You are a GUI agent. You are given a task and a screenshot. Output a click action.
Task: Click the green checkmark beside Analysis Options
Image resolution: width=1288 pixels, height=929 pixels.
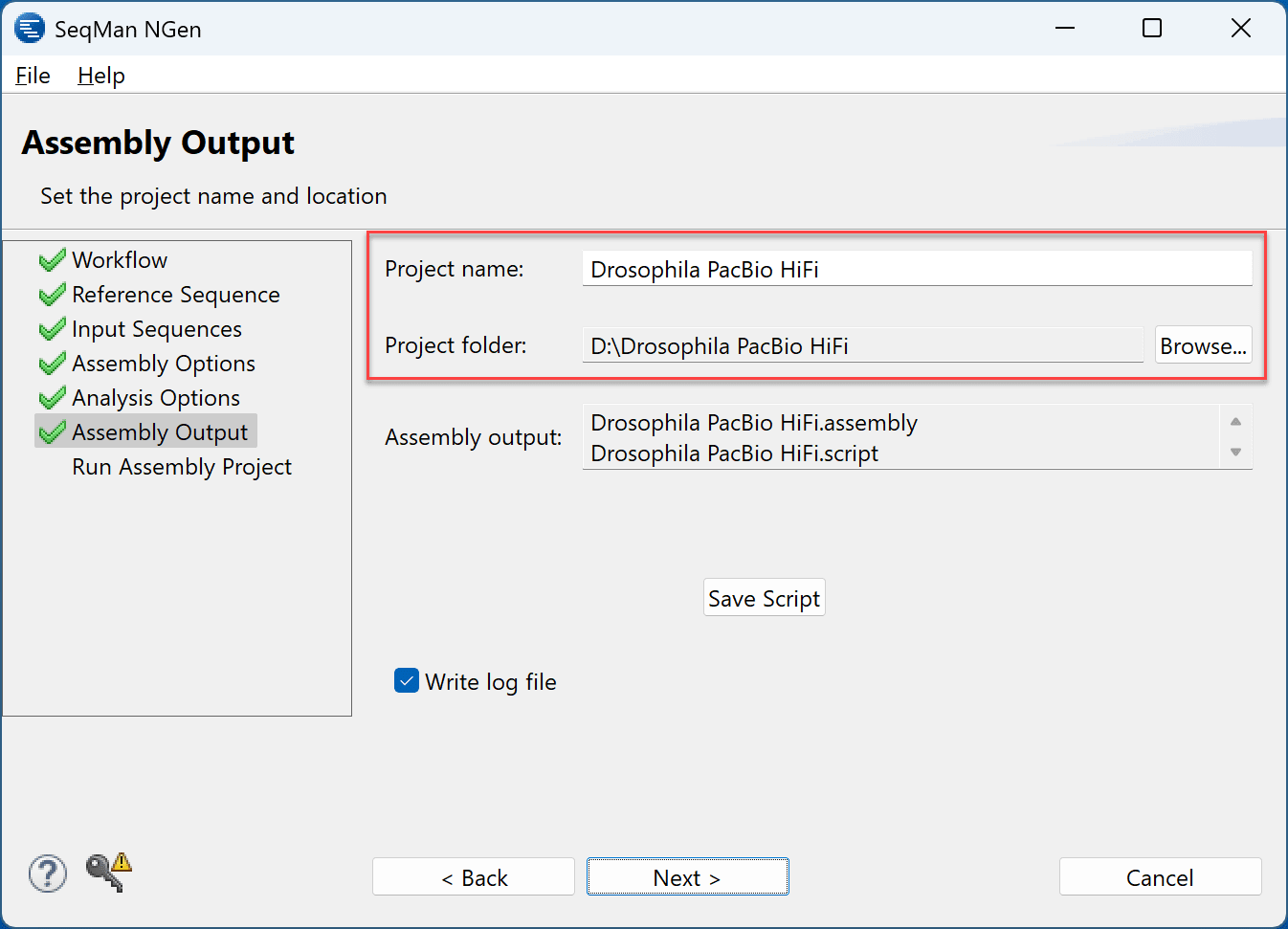point(52,398)
